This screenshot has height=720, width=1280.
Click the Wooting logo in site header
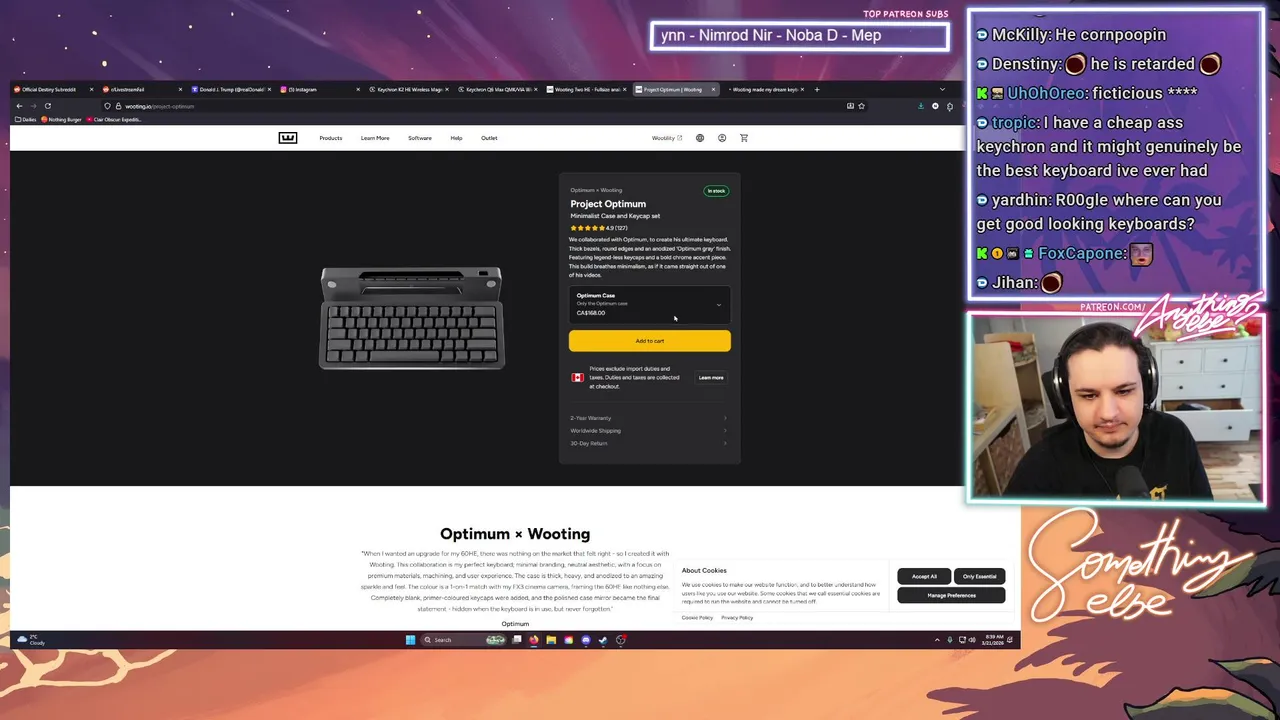(x=288, y=138)
